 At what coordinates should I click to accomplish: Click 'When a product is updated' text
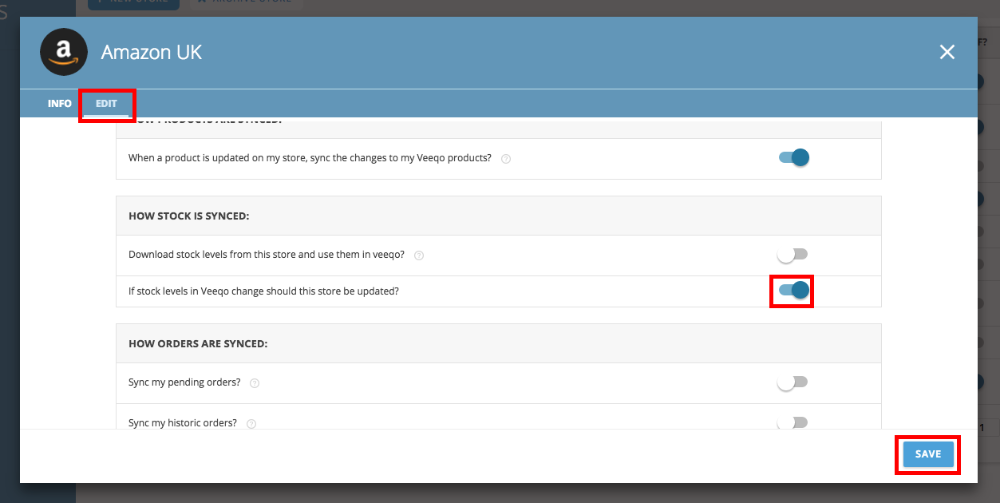pyautogui.click(x=310, y=158)
